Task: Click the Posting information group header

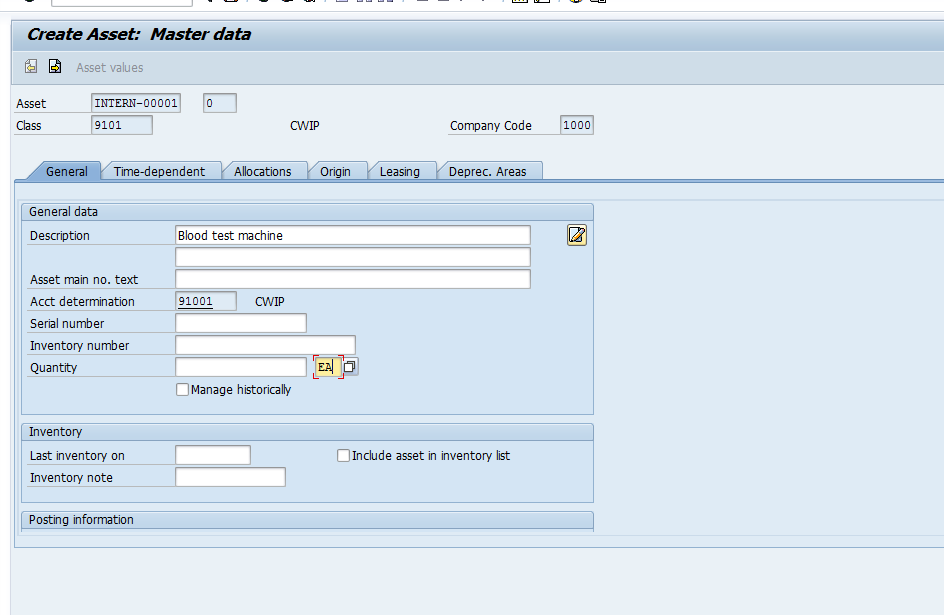Action: (x=307, y=520)
